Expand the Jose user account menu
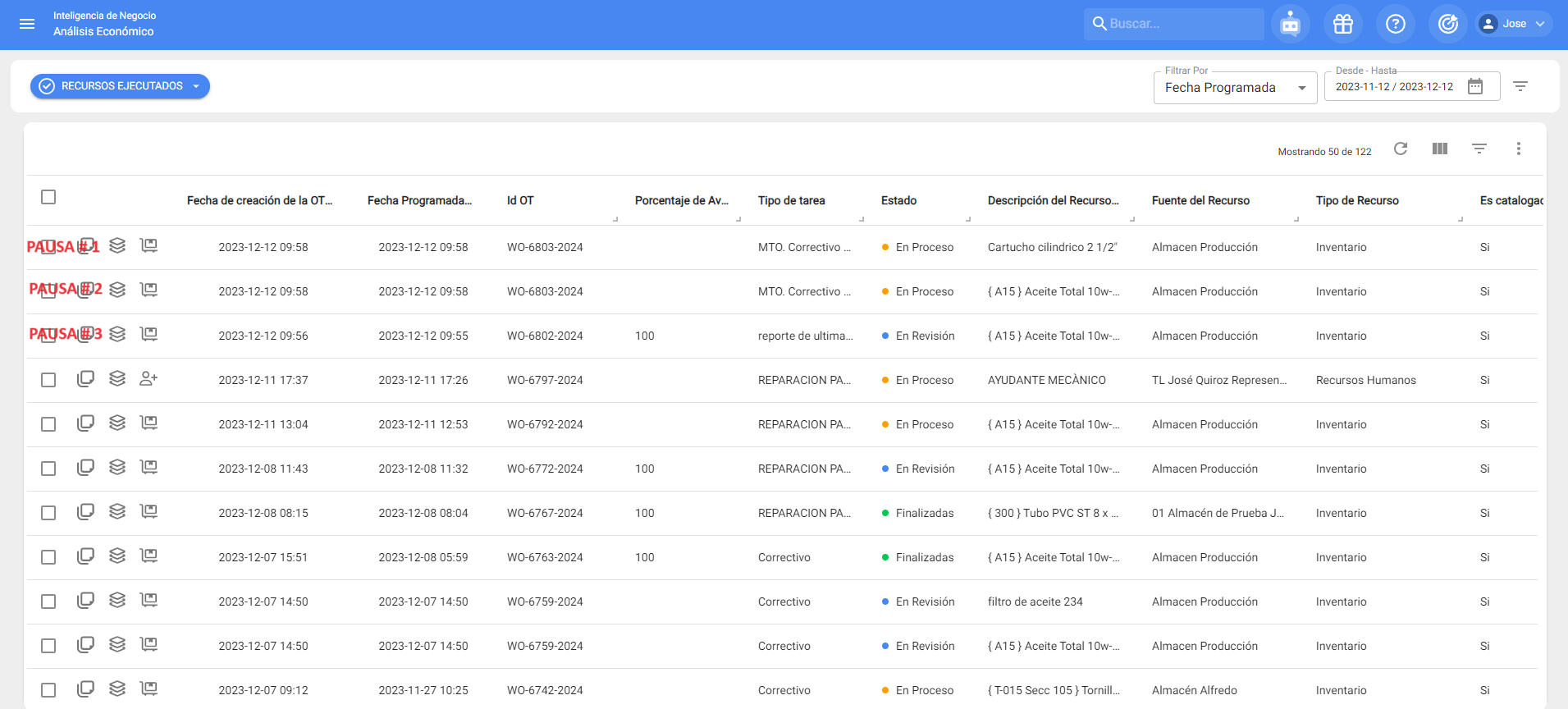 click(1513, 24)
